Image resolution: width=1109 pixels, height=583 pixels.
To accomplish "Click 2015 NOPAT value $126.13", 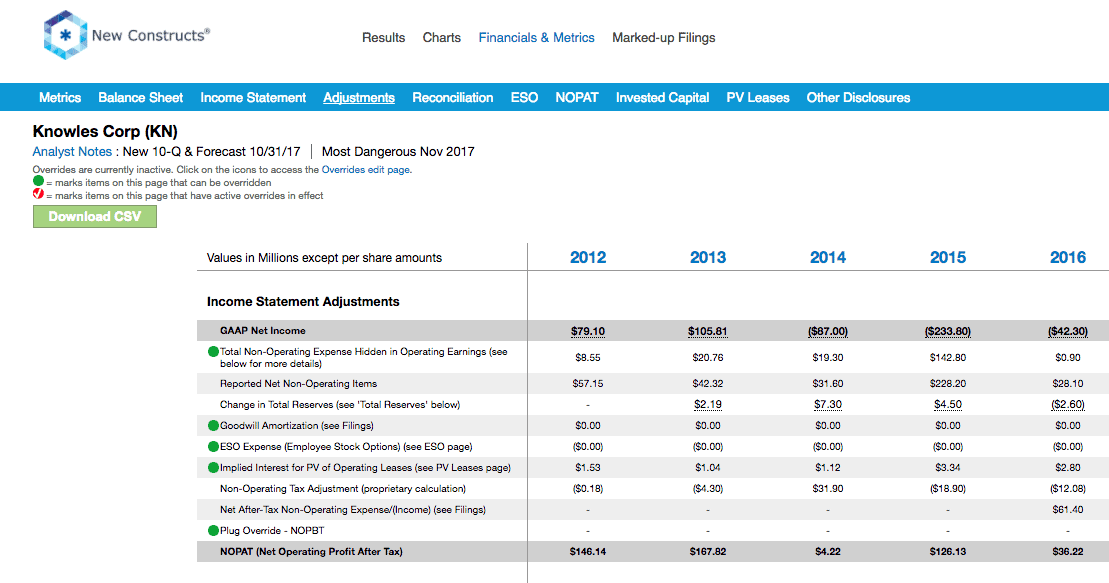I will tap(948, 552).
